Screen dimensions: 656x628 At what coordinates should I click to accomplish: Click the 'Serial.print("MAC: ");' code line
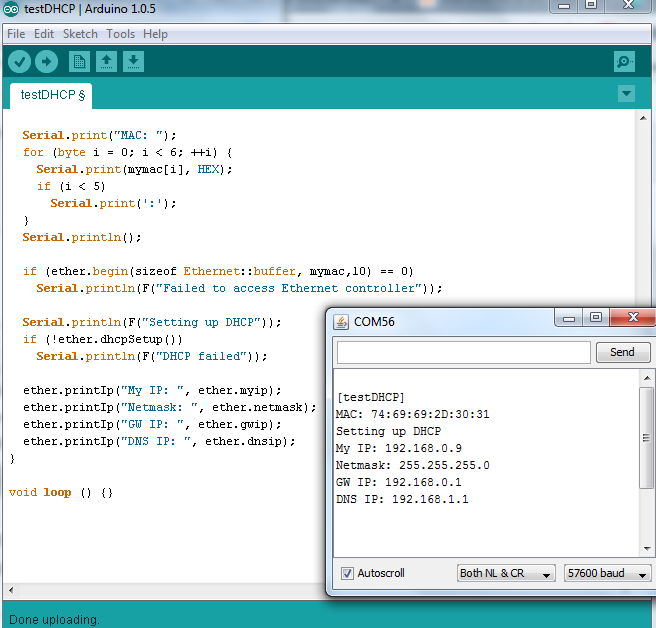(100, 135)
